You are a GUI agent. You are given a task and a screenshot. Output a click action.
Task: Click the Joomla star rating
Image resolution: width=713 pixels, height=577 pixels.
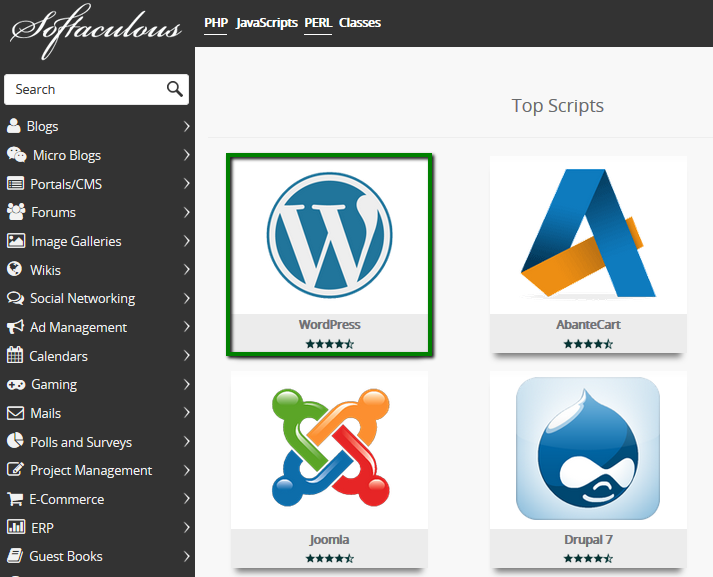point(329,558)
